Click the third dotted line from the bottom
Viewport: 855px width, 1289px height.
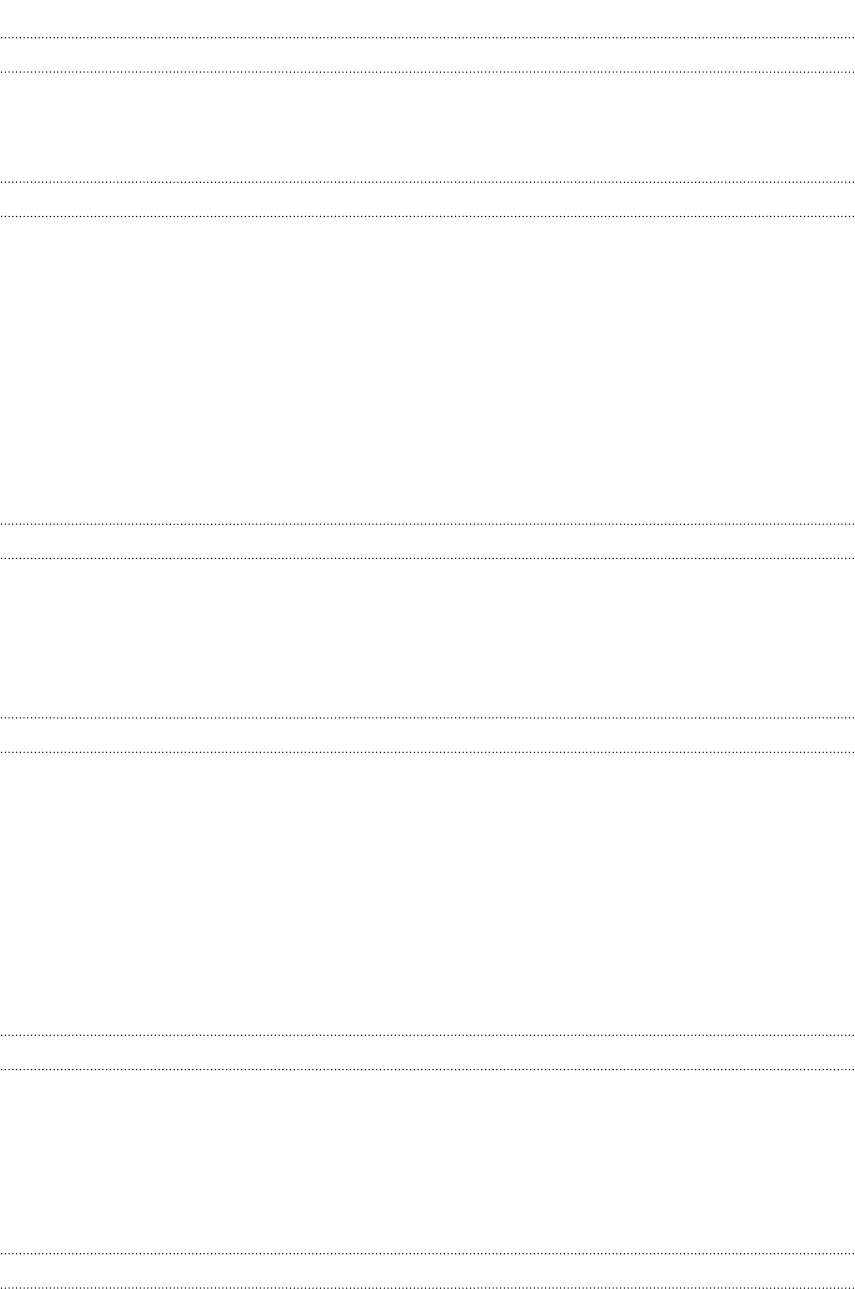(427, 1068)
